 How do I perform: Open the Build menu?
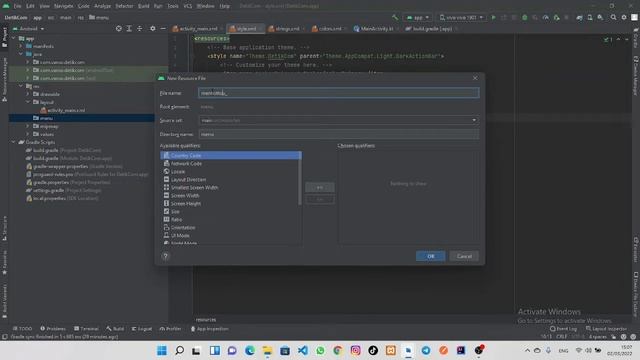(144, 6)
